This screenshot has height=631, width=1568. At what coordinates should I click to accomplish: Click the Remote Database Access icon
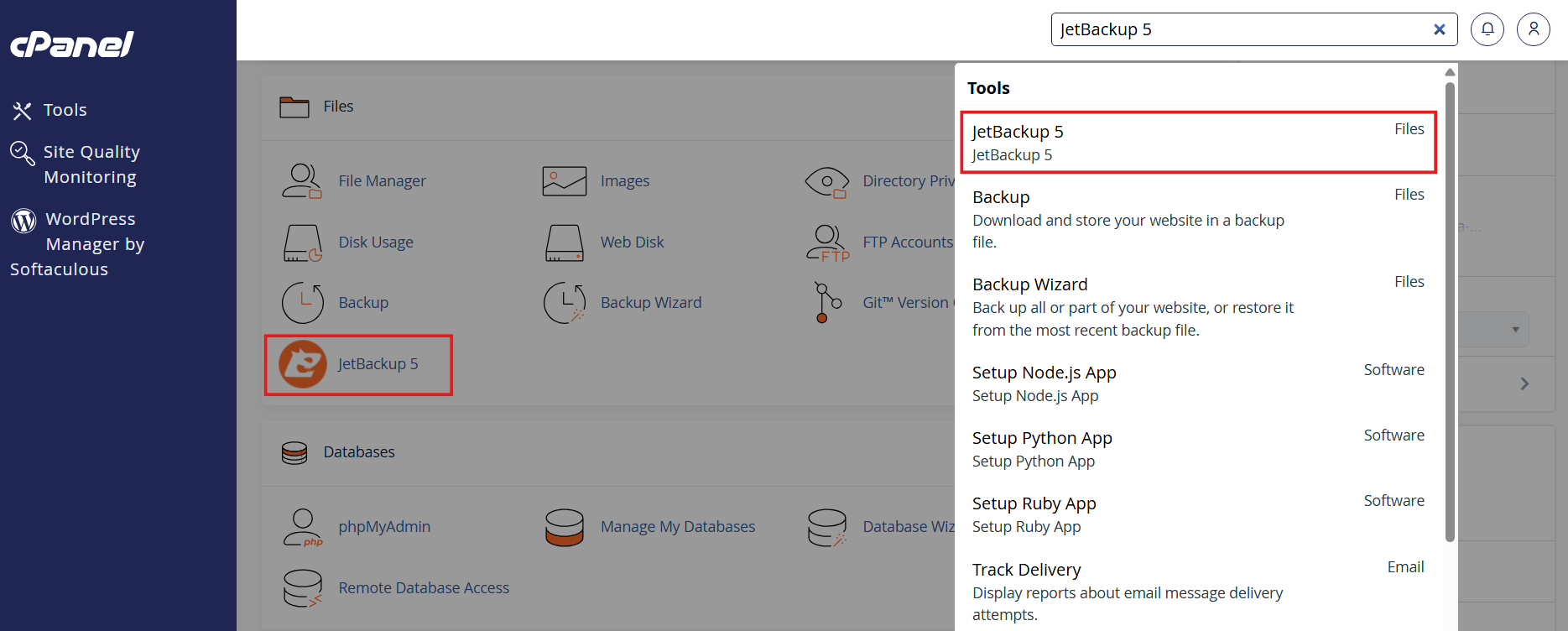[x=303, y=588]
